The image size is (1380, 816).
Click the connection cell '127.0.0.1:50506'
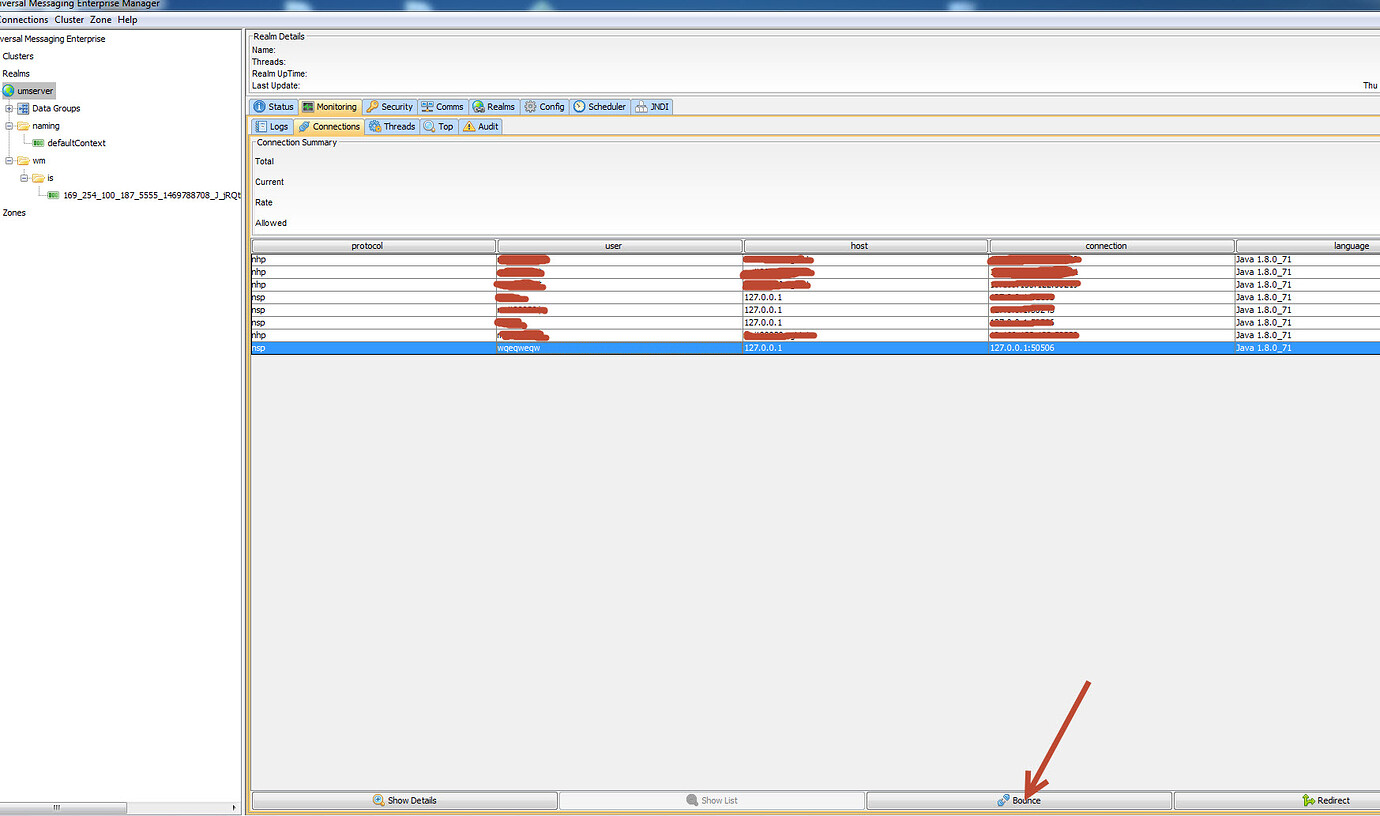tap(1112, 348)
